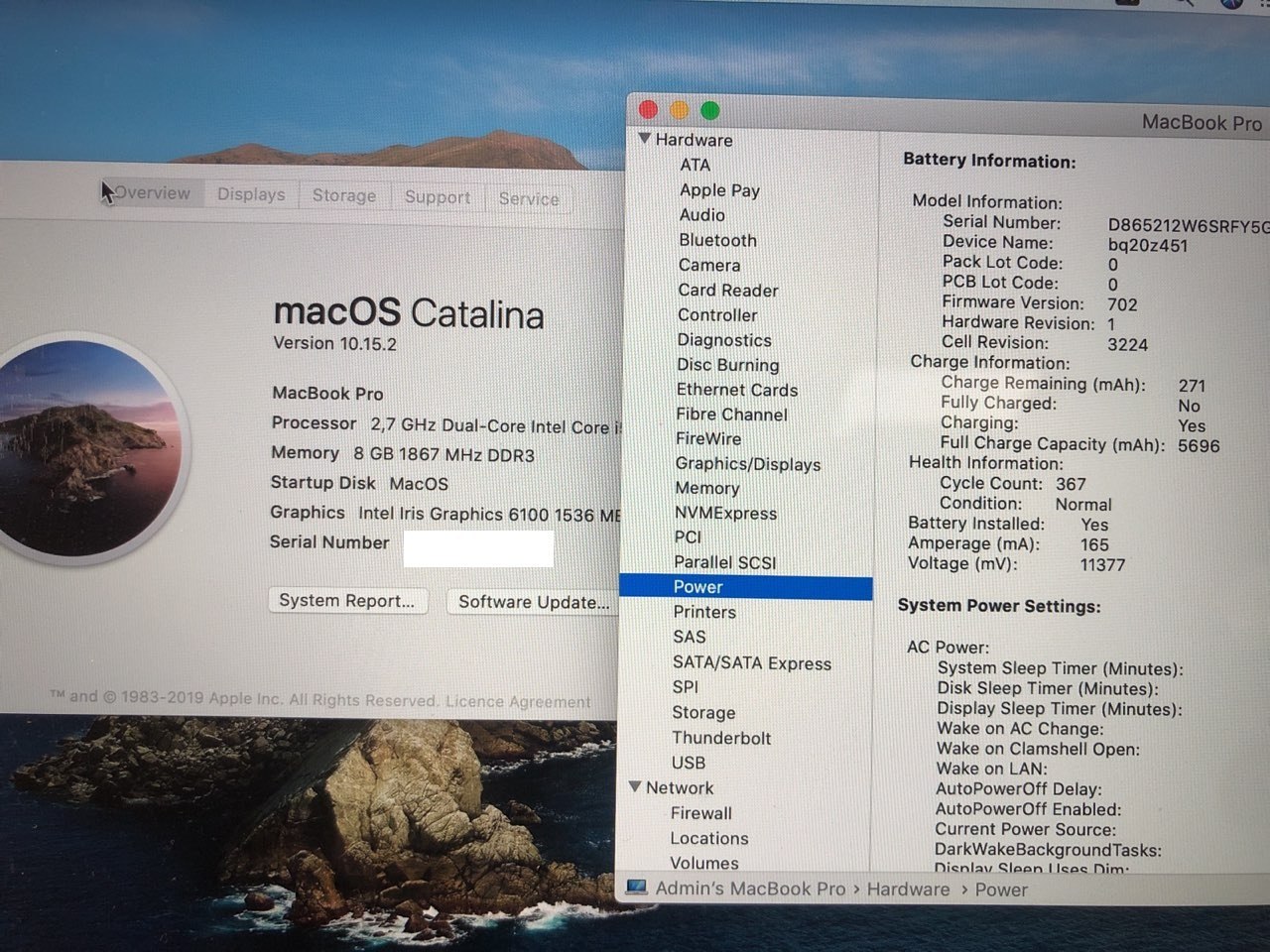Select USB in the Hardware list
Screen dimensions: 1270x952
[688, 763]
